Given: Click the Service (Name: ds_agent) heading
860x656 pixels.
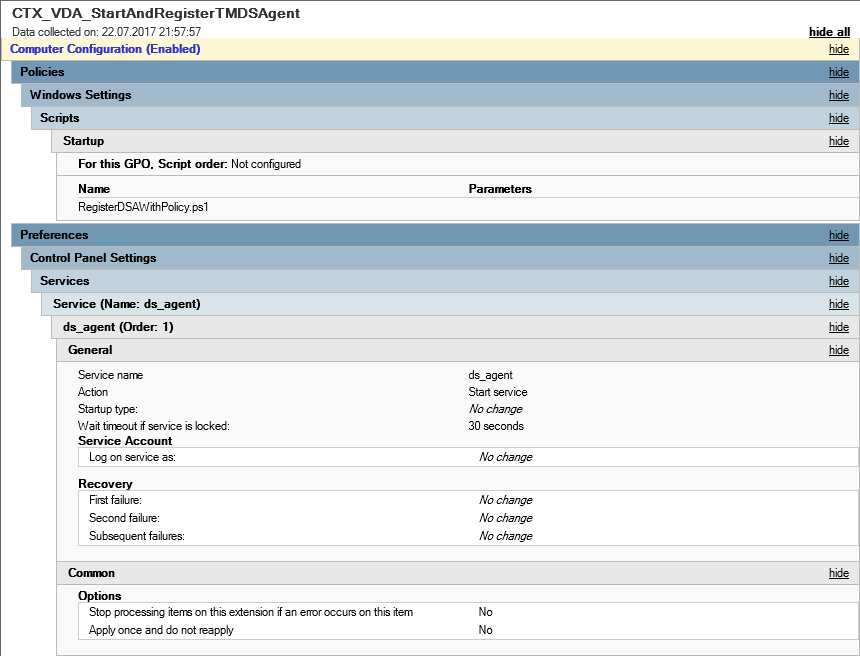Looking at the screenshot, I should pos(127,304).
